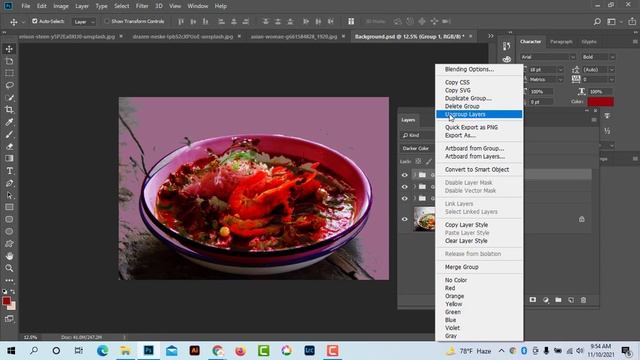640x360 pixels.
Task: Choose Duplicate Group from context menu
Action: [x=468, y=98]
